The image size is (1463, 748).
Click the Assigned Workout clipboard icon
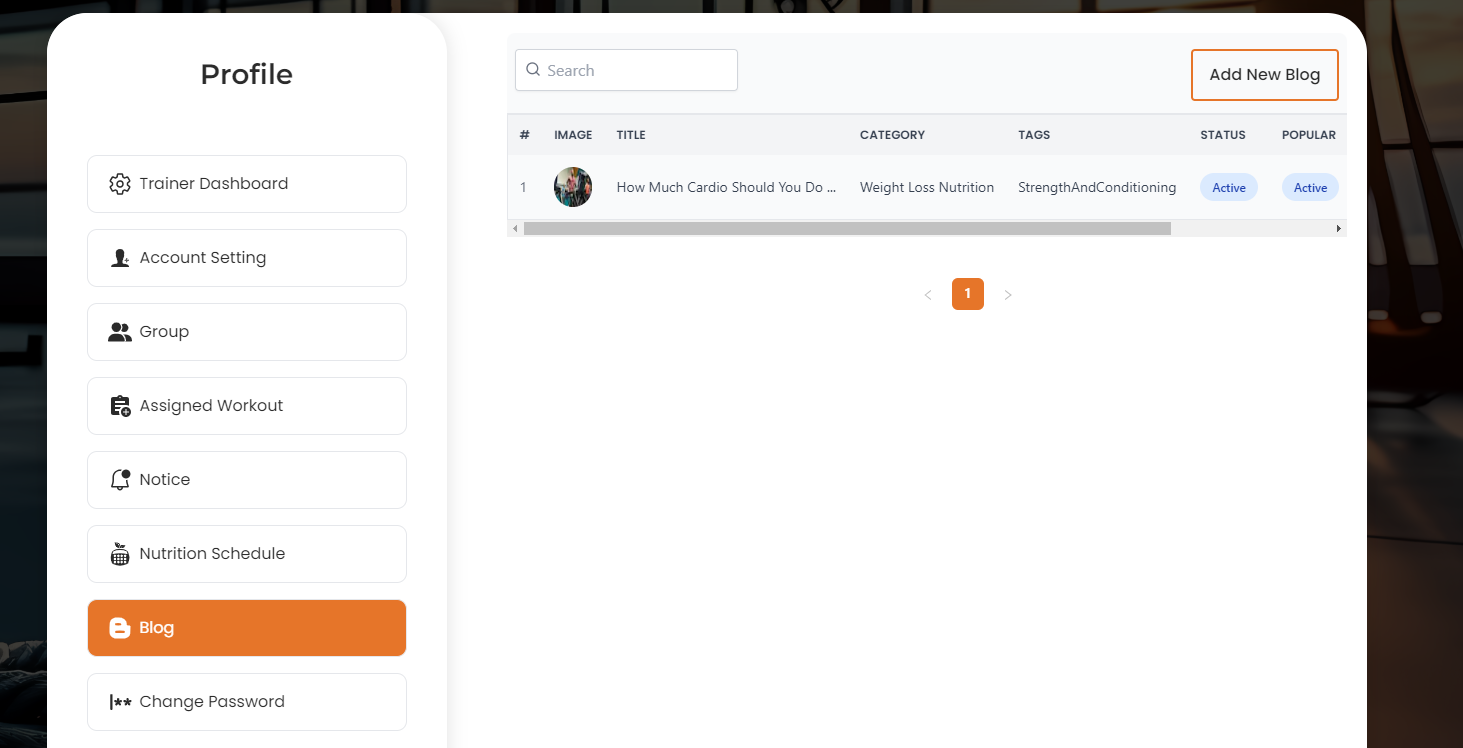tap(120, 406)
